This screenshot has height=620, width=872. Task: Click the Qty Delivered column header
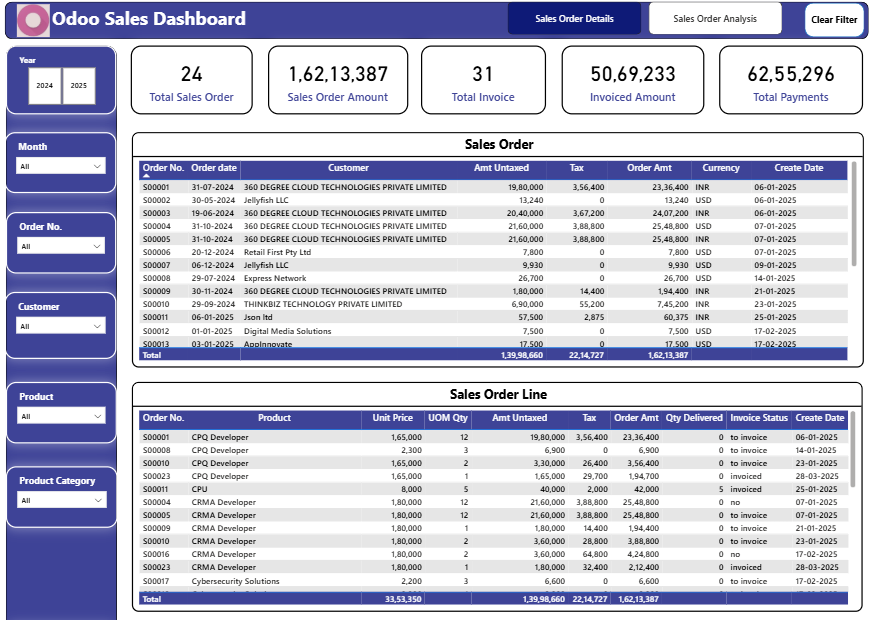tap(694, 418)
